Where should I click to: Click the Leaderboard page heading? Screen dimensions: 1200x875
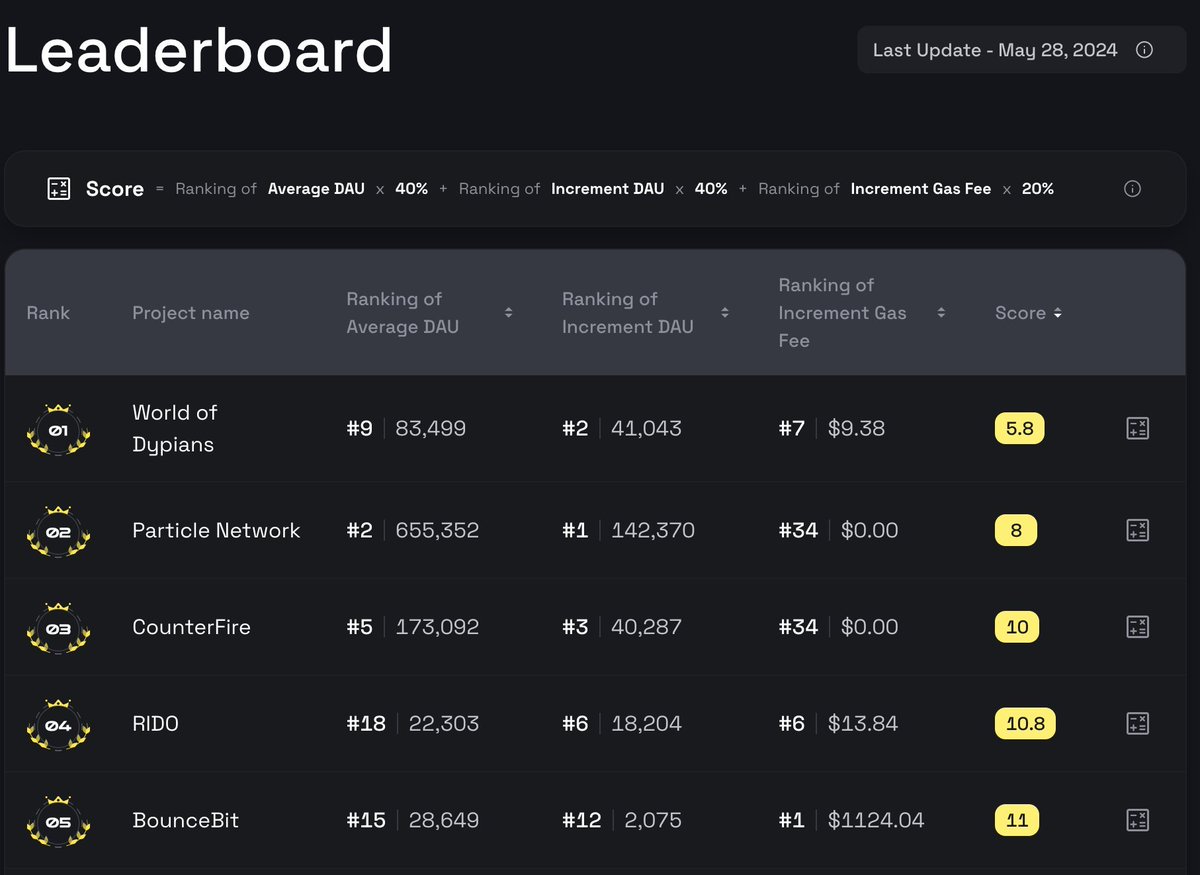(199, 49)
